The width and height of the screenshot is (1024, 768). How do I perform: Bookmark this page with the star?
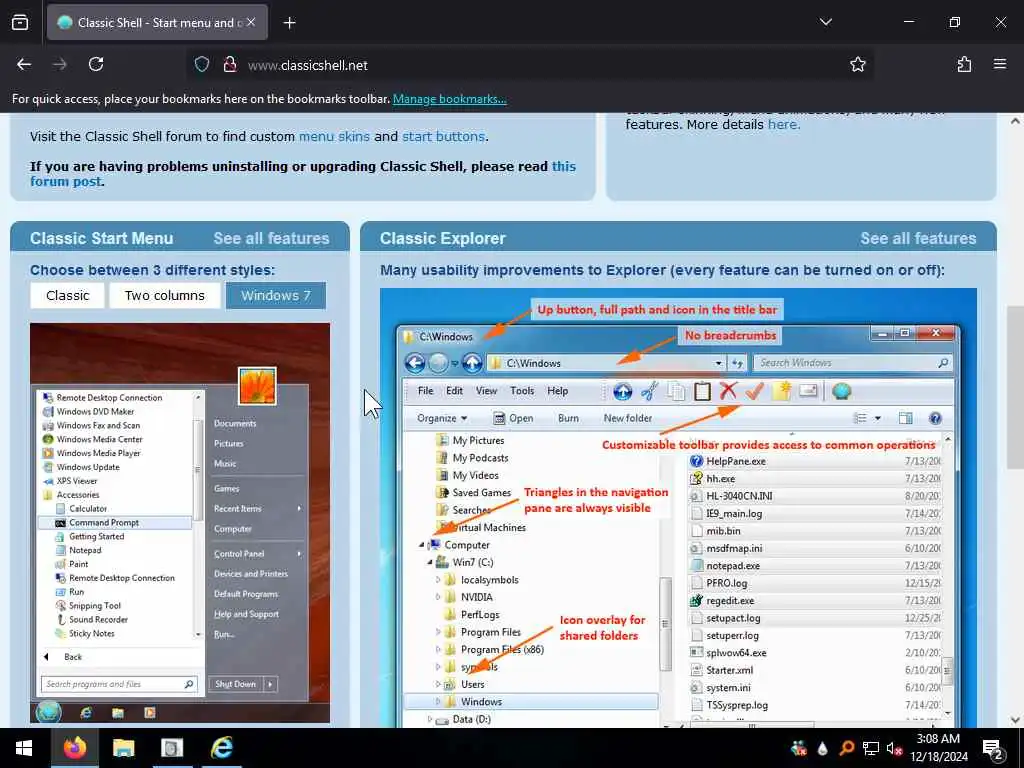point(857,65)
